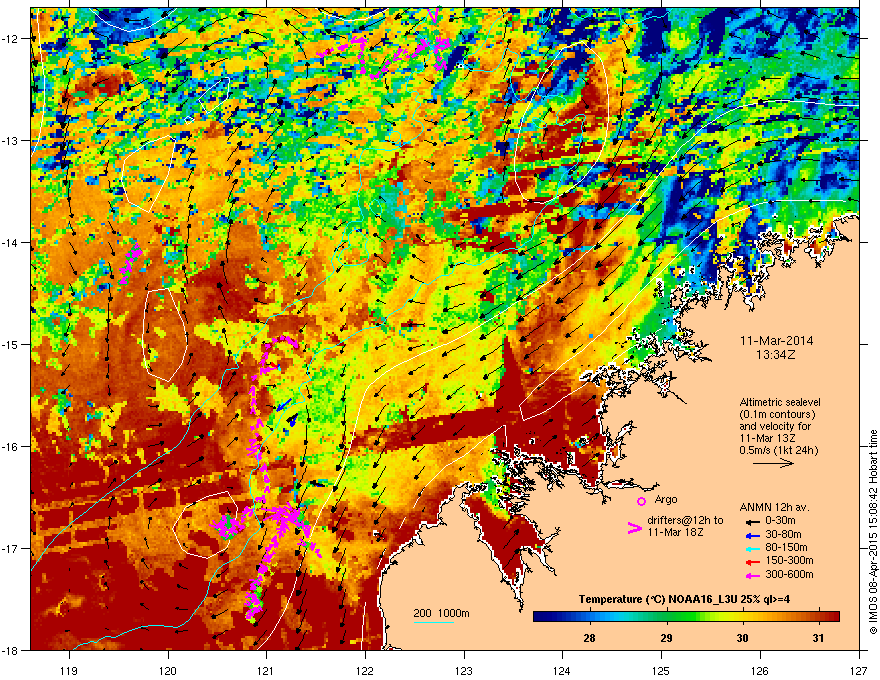Click the '28' color bar tick label
The image size is (880, 680).
pos(589,638)
